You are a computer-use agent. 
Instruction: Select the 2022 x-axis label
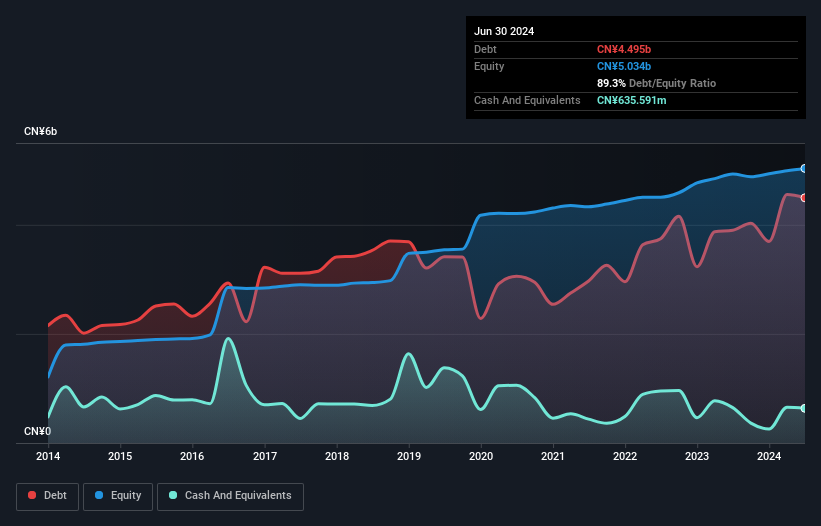(625, 456)
